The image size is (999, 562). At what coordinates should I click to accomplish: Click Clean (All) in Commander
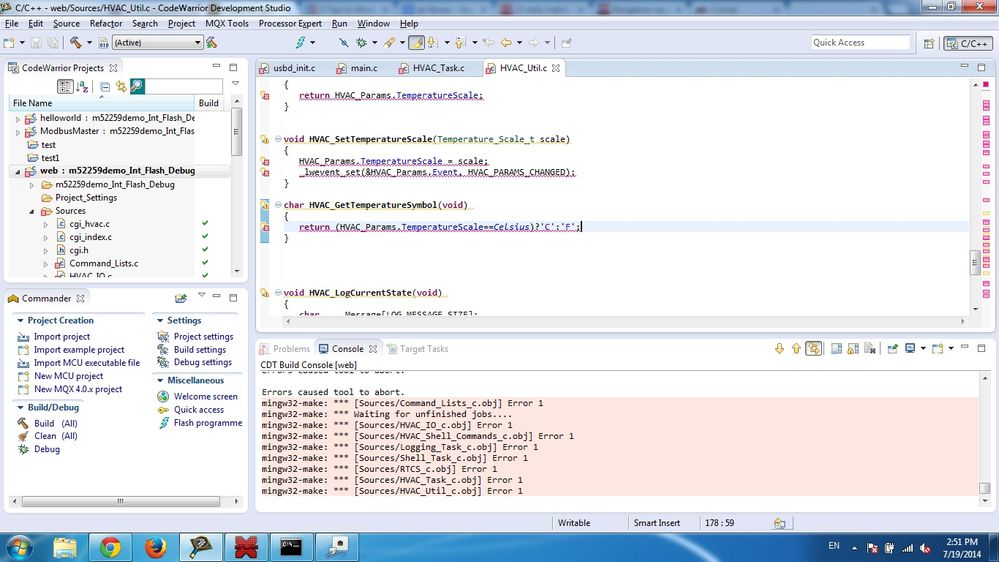pyautogui.click(x=55, y=436)
